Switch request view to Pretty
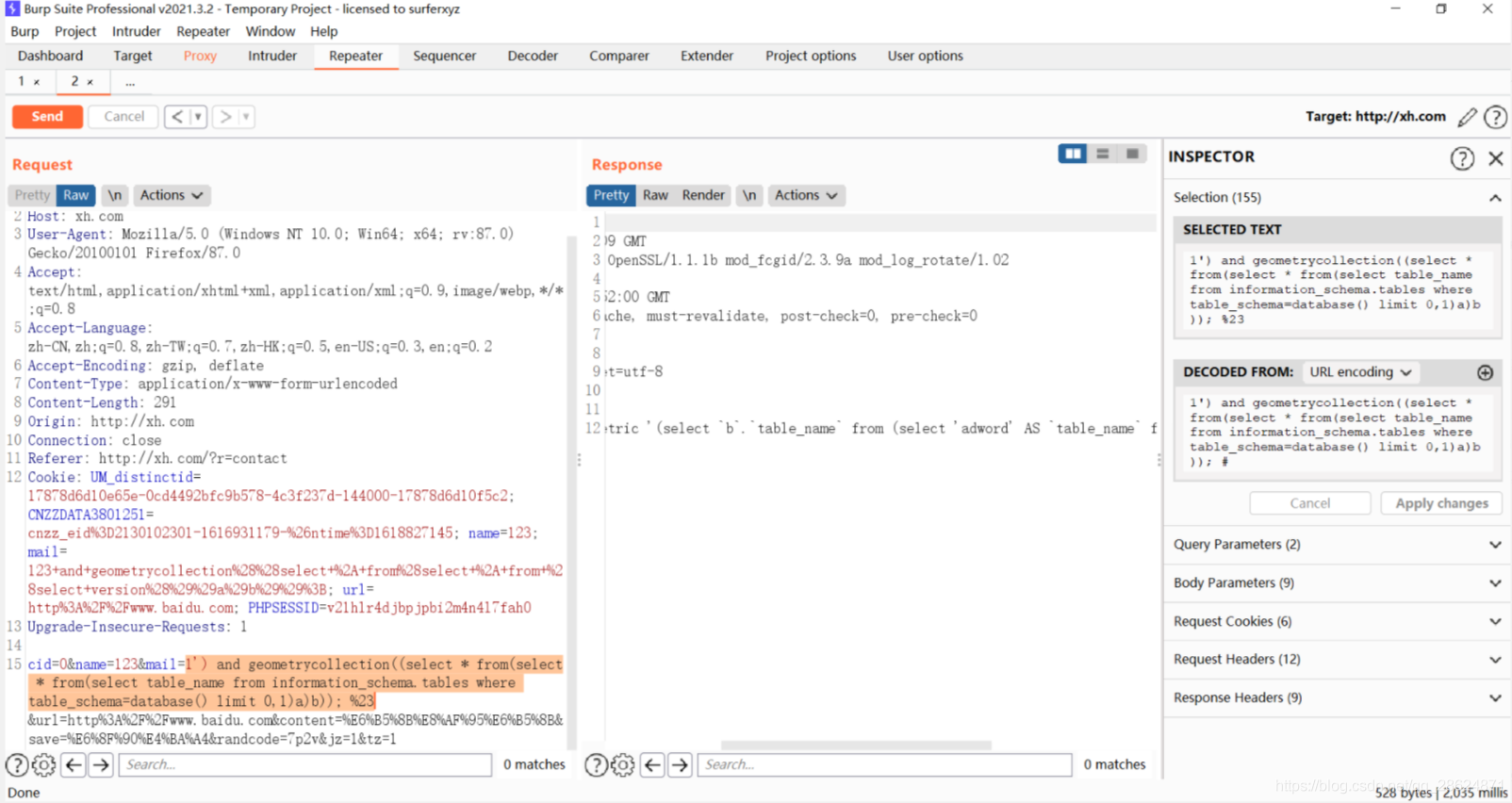Viewport: 1512px width, 803px height. click(32, 195)
